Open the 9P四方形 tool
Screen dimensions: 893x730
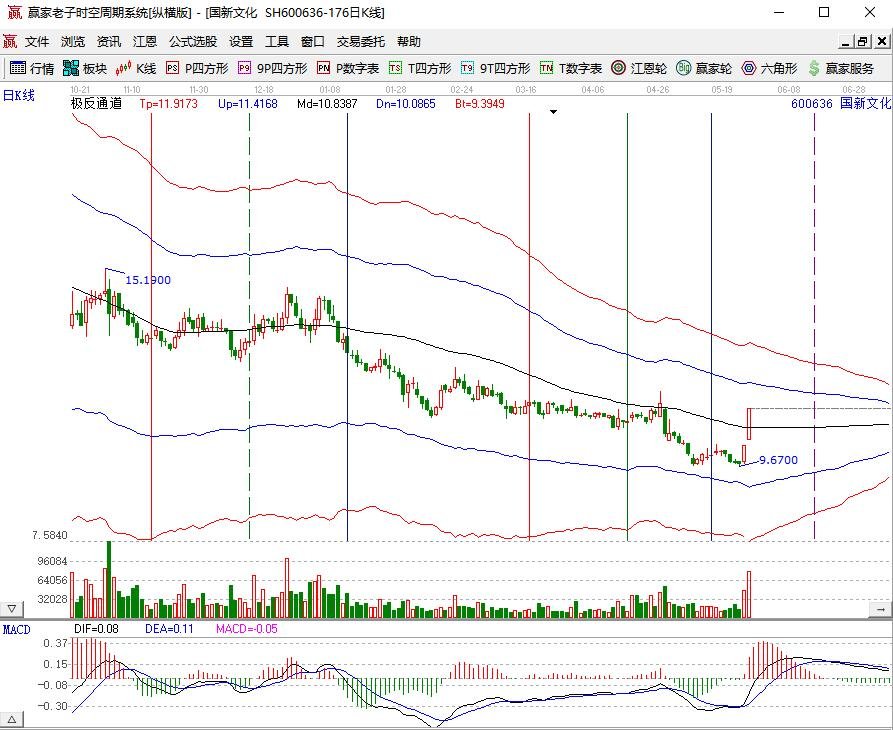coord(272,68)
